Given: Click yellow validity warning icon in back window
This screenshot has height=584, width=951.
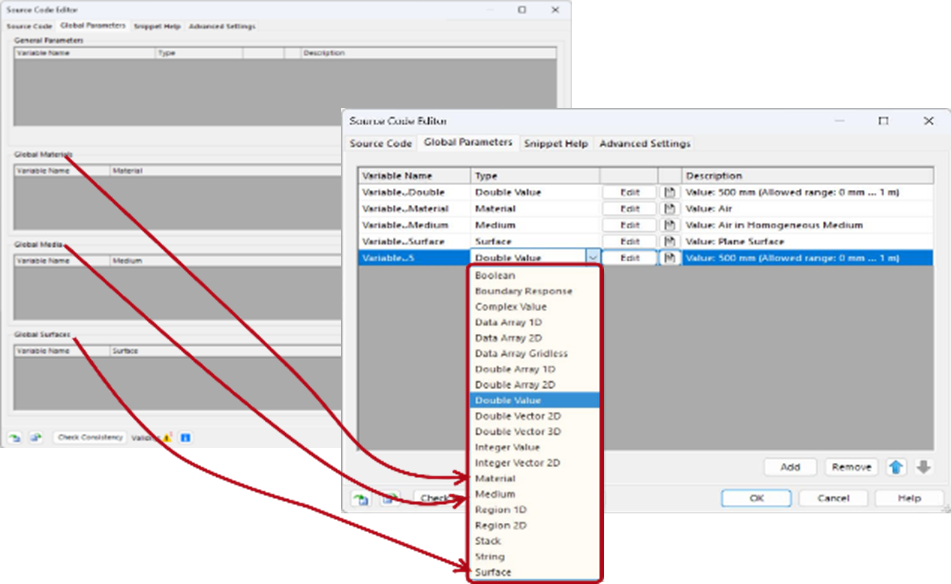Looking at the screenshot, I should pos(167,437).
